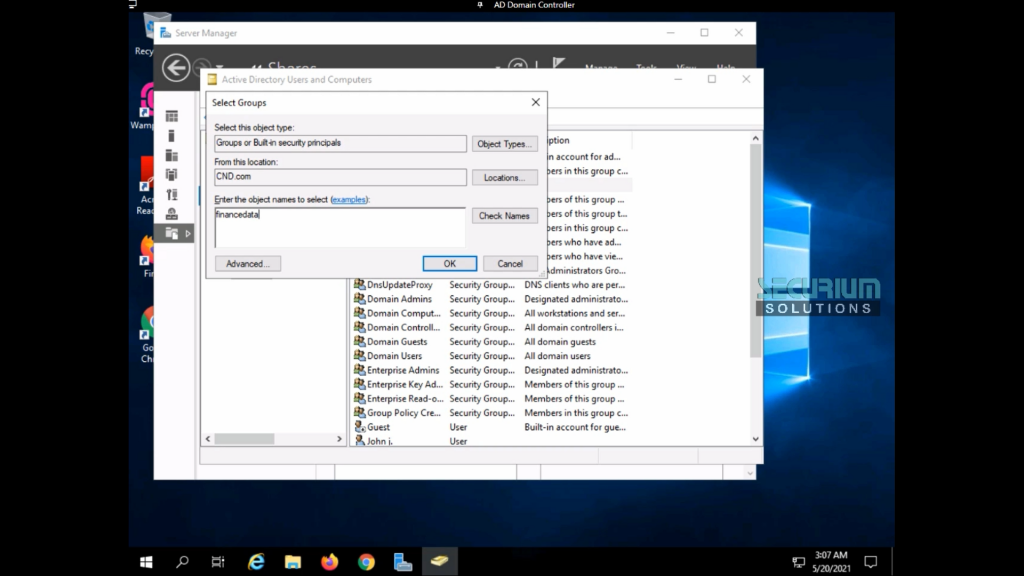
Task: Switch to Server Manager taskbar icon
Action: (x=403, y=562)
